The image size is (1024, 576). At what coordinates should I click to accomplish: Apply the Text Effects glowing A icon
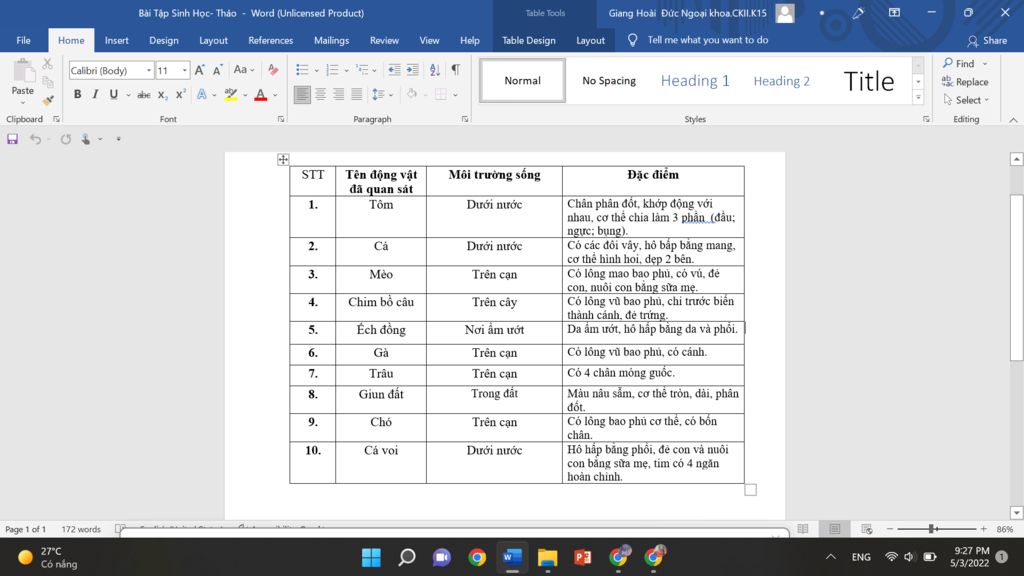click(202, 95)
